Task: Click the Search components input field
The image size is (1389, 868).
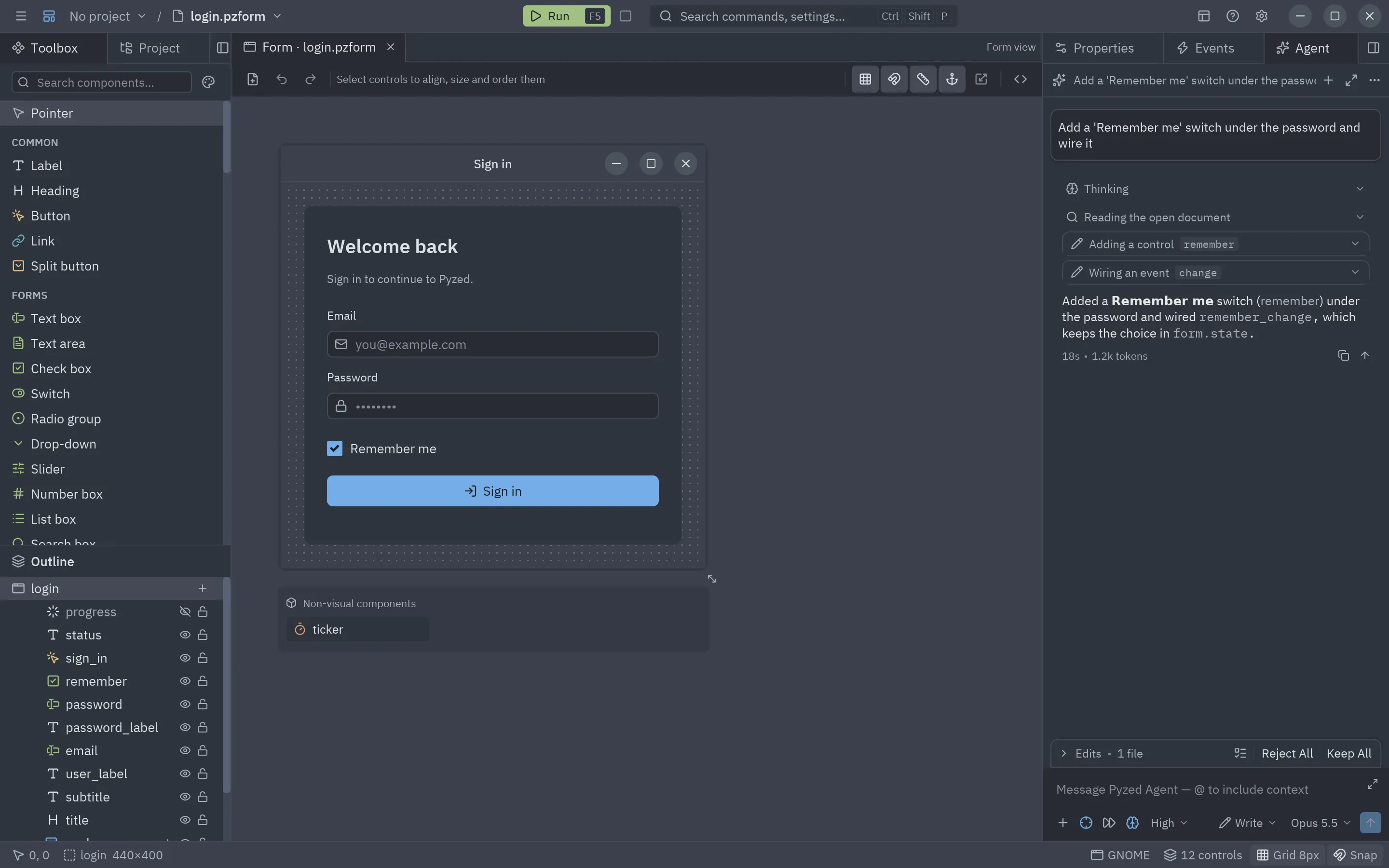Action: (102, 82)
